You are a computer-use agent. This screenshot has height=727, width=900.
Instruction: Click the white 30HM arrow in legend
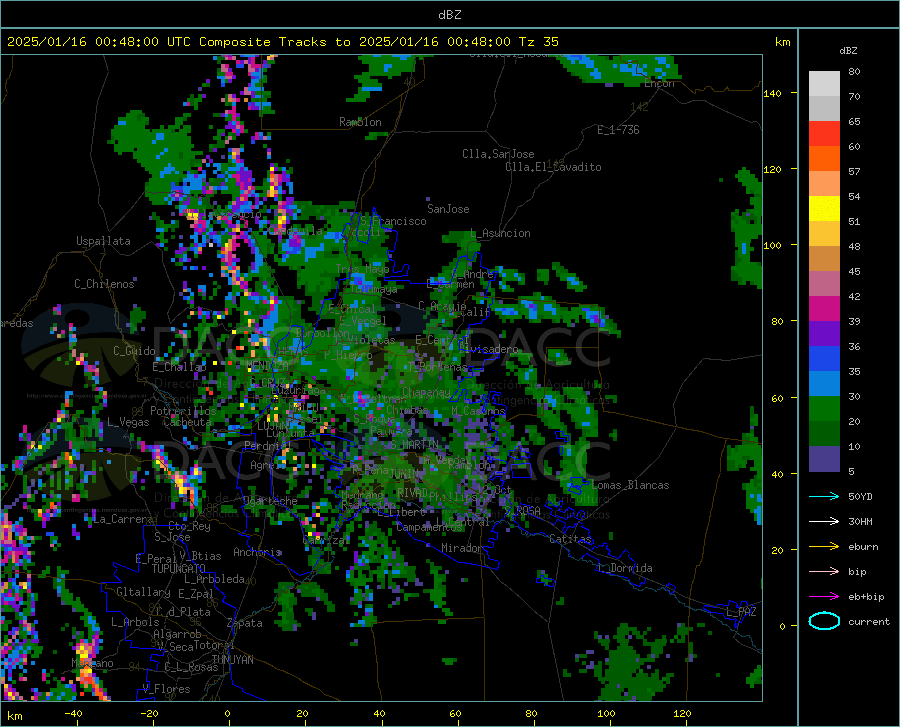tap(824, 521)
